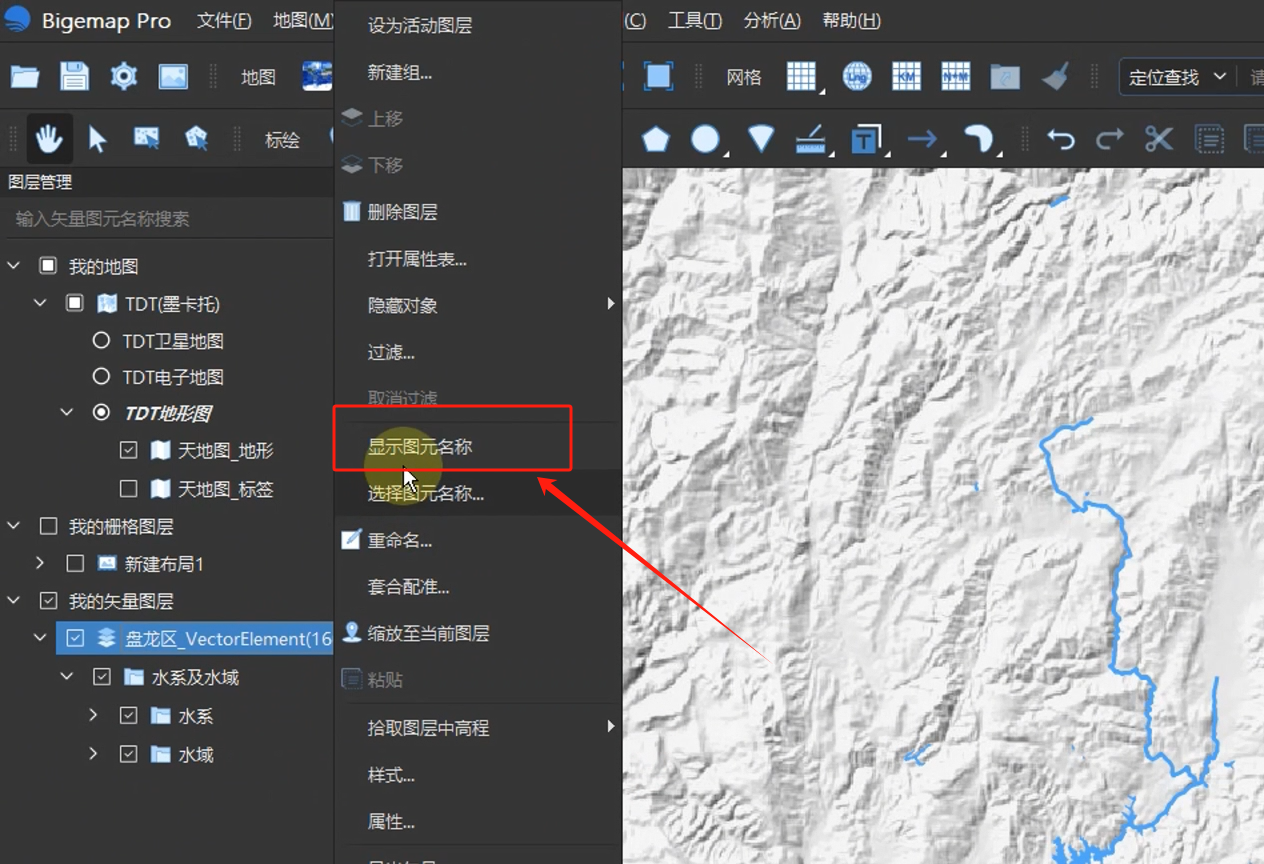
Task: Expand the 水域 folder node
Action: pos(93,754)
